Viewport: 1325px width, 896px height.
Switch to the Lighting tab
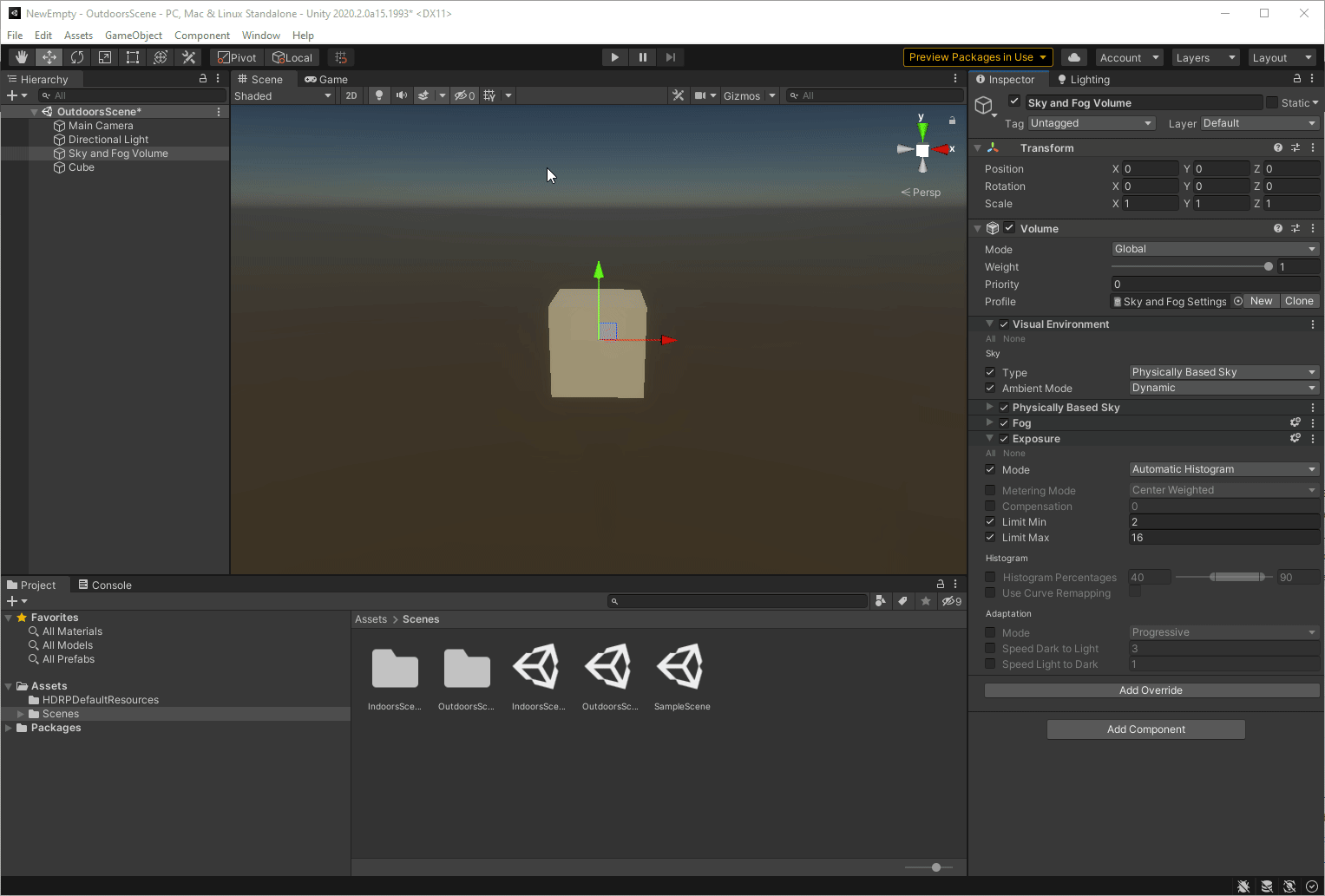tap(1084, 79)
